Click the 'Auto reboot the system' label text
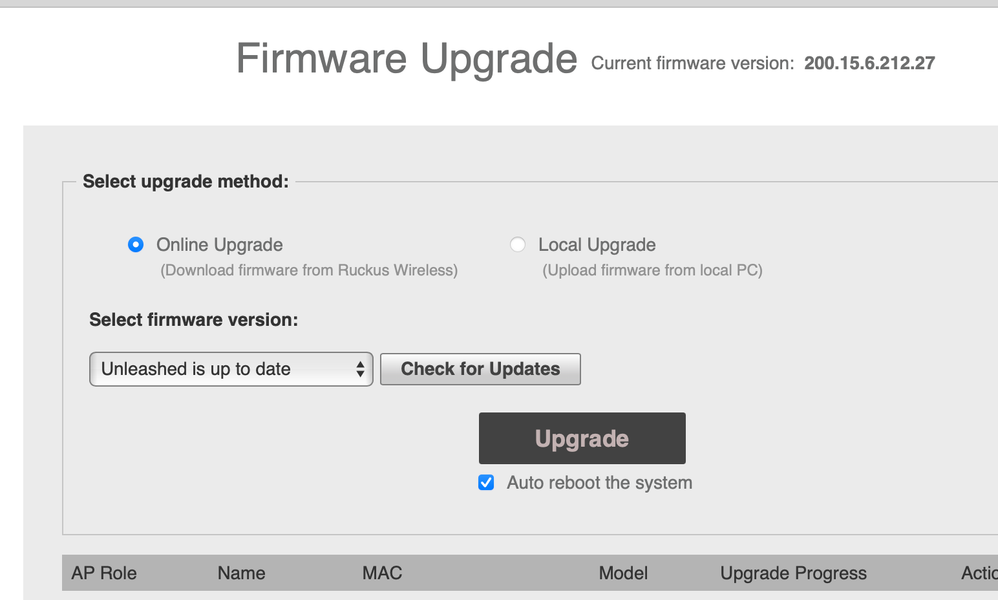Viewport: 998px width, 600px height. pos(599,483)
